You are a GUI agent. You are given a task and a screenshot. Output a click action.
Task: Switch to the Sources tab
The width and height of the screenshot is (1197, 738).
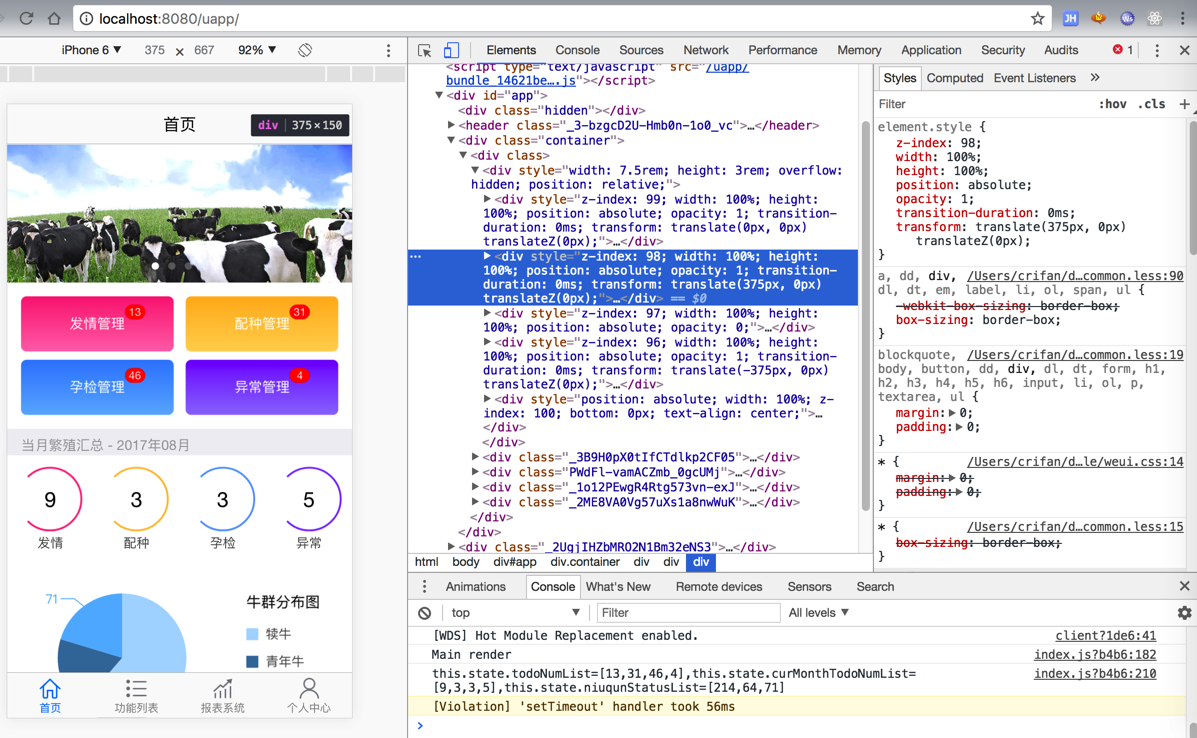pos(641,50)
